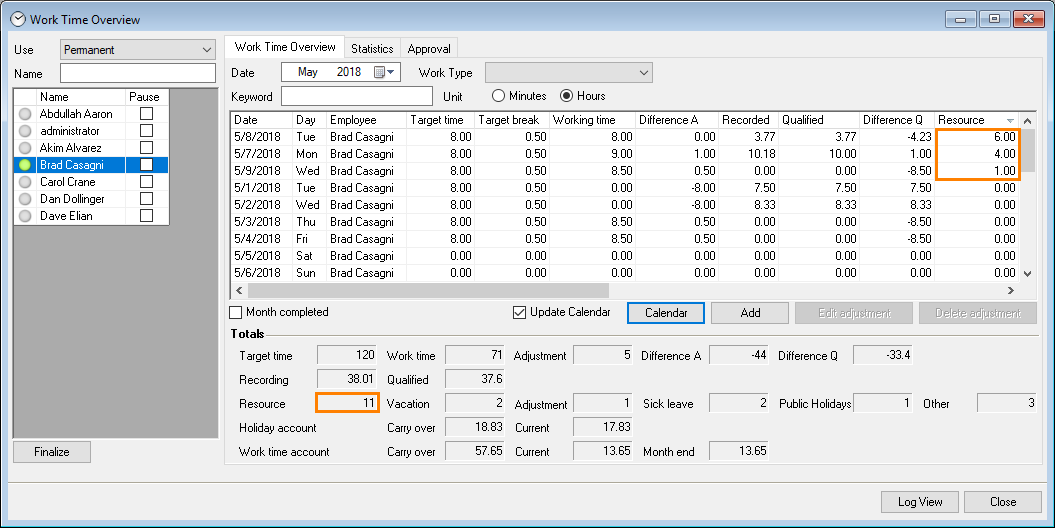
Task: Click the green status icon beside Brad Casagni
Action: pos(25,165)
